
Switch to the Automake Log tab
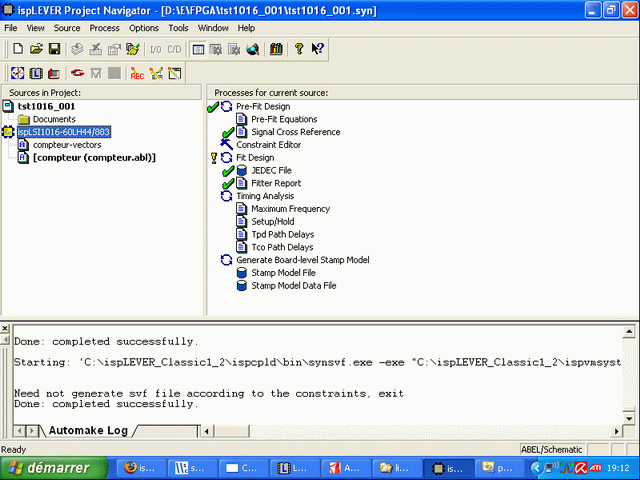(x=90, y=430)
